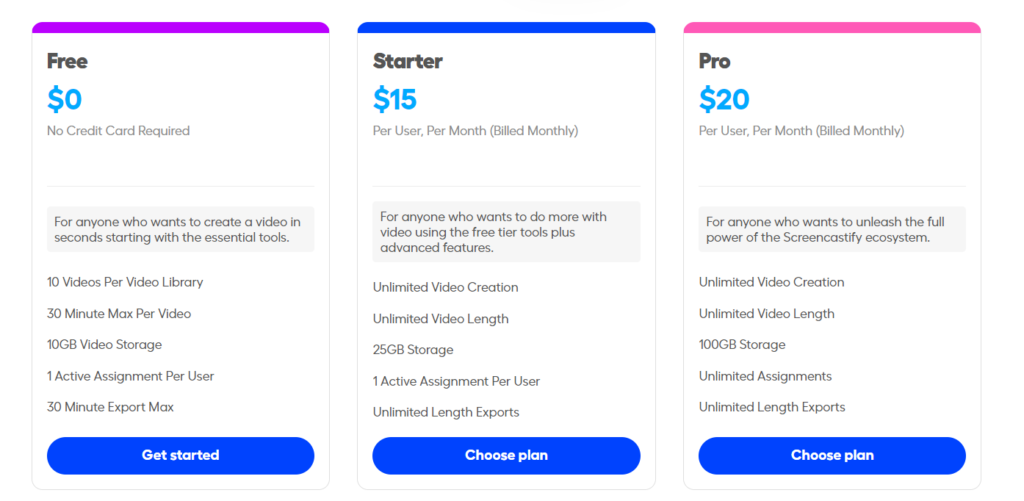Click the Starter plan description box
The height and width of the screenshot is (501, 1024).
coord(506,232)
